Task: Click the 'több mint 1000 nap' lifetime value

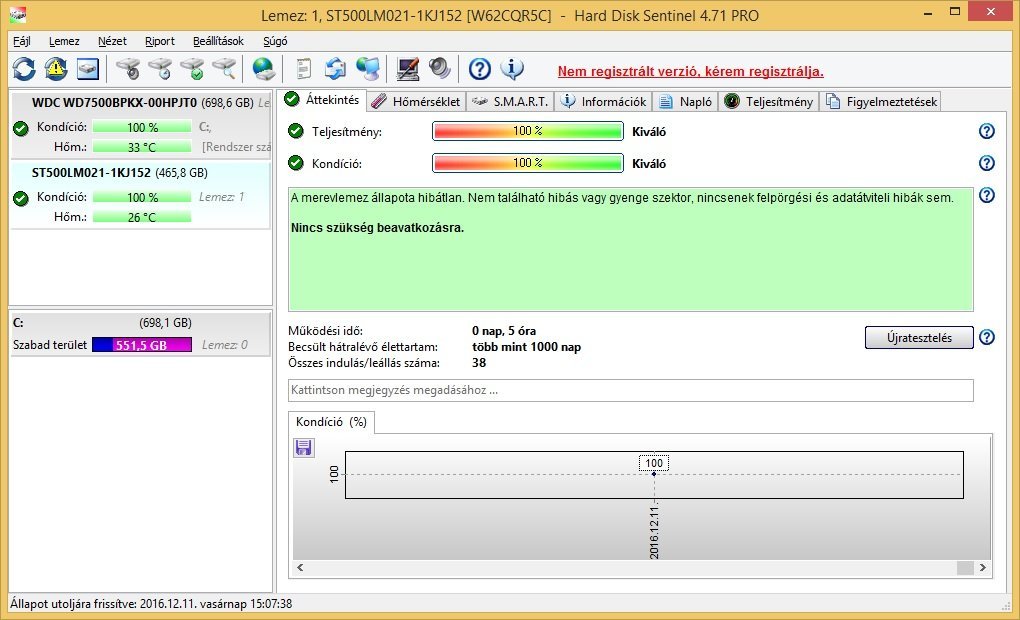Action: pyautogui.click(x=526, y=347)
